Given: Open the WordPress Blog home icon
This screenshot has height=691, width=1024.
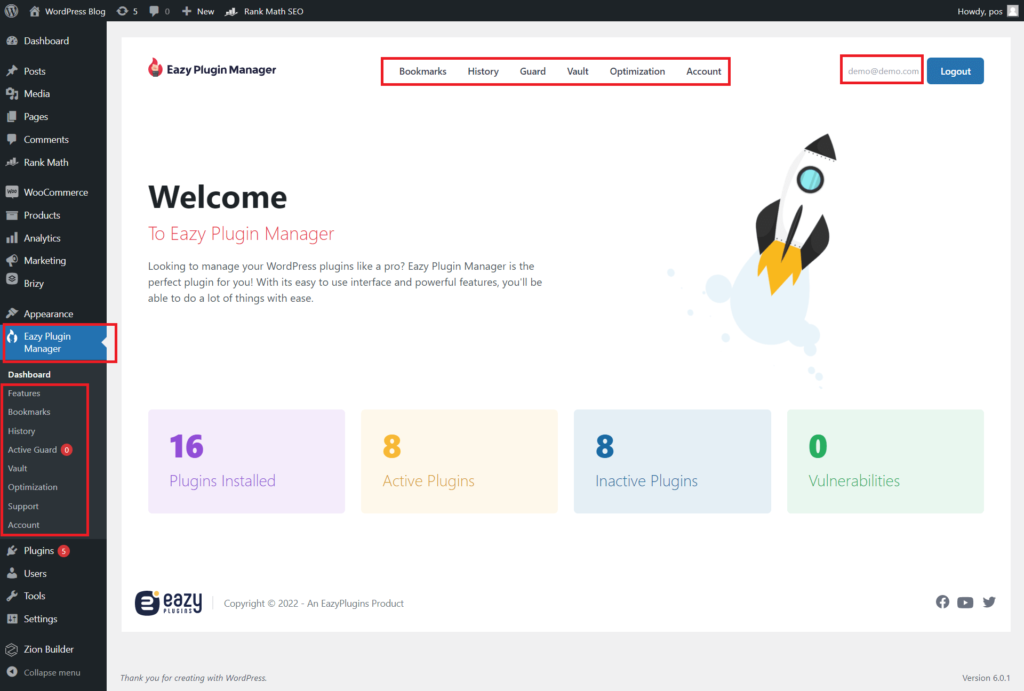Looking at the screenshot, I should click(35, 11).
